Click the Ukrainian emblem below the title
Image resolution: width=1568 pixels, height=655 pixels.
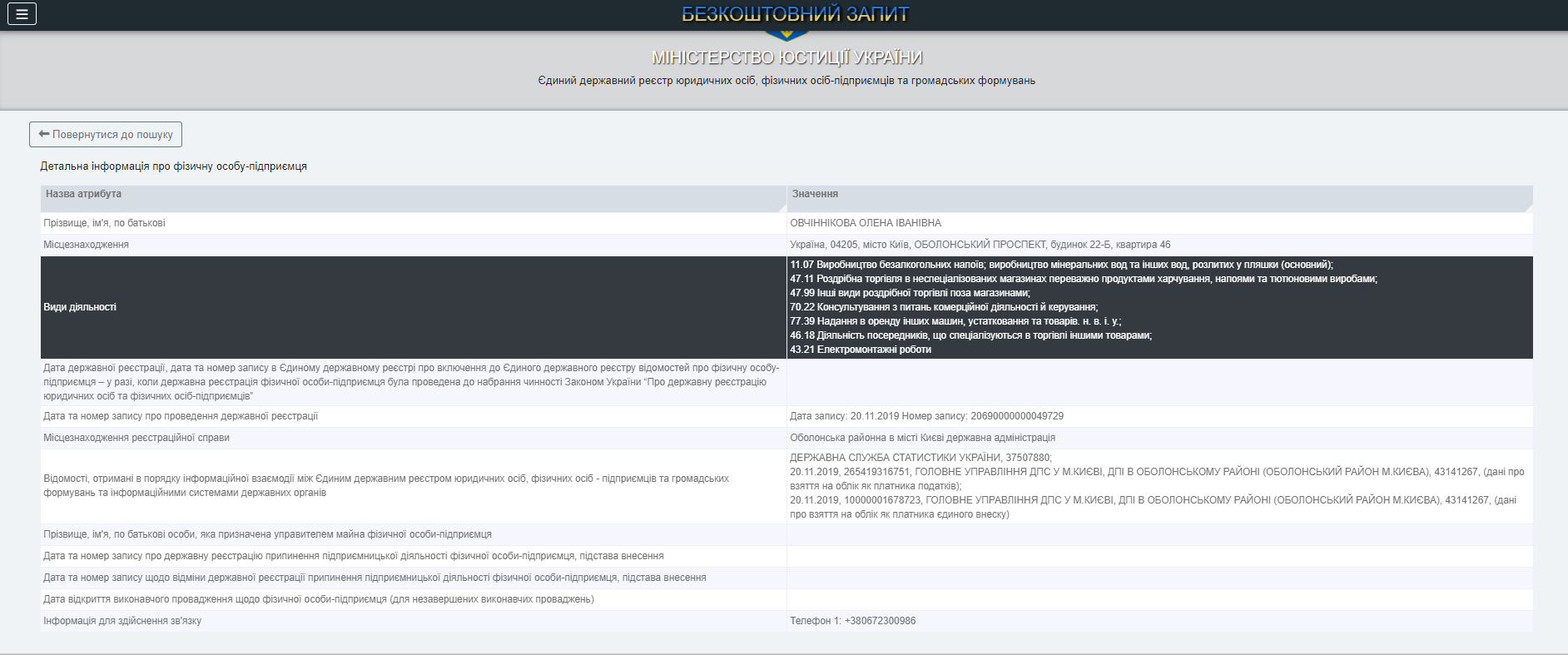coord(786,36)
